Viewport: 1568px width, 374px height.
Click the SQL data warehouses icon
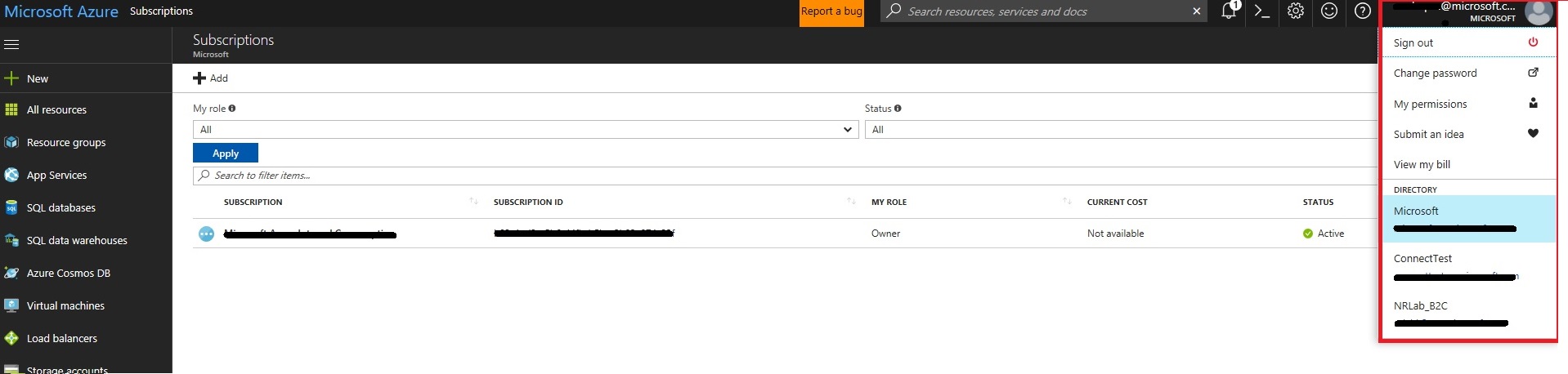pyautogui.click(x=11, y=240)
